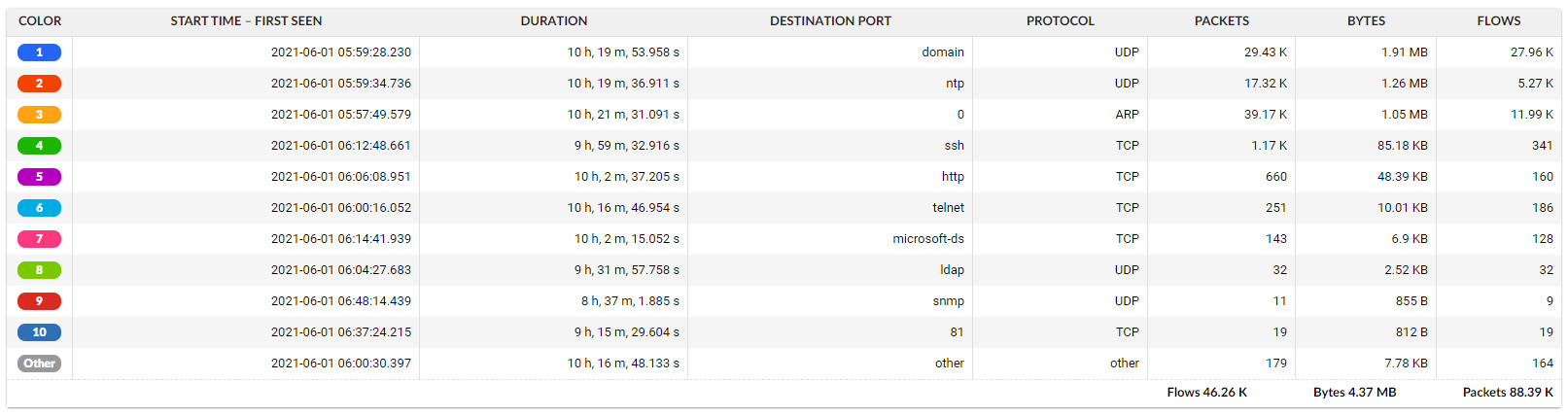Click the blue color badge 1
Screen dimensions: 1568x416
click(39, 52)
